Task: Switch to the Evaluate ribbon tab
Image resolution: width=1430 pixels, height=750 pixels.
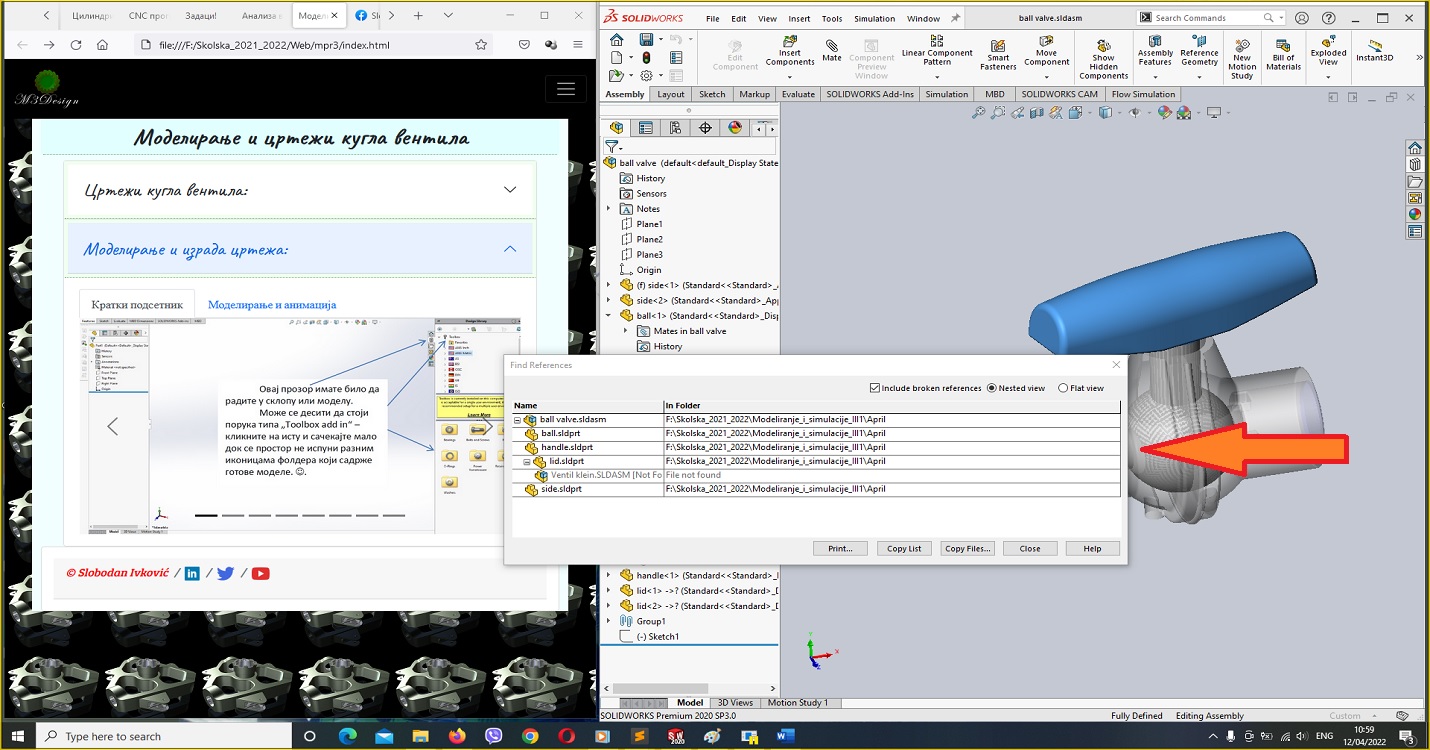Action: (798, 94)
